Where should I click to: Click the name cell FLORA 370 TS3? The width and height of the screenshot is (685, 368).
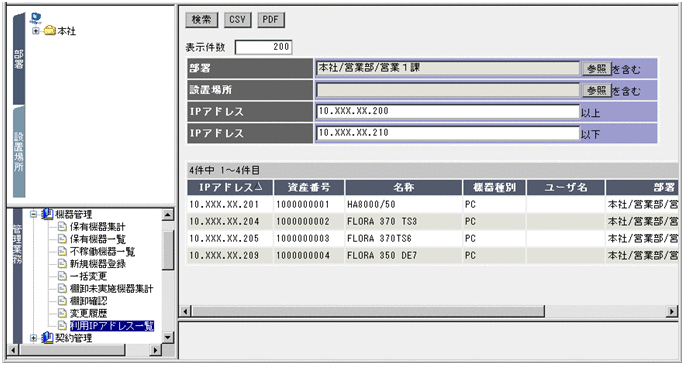[382, 222]
